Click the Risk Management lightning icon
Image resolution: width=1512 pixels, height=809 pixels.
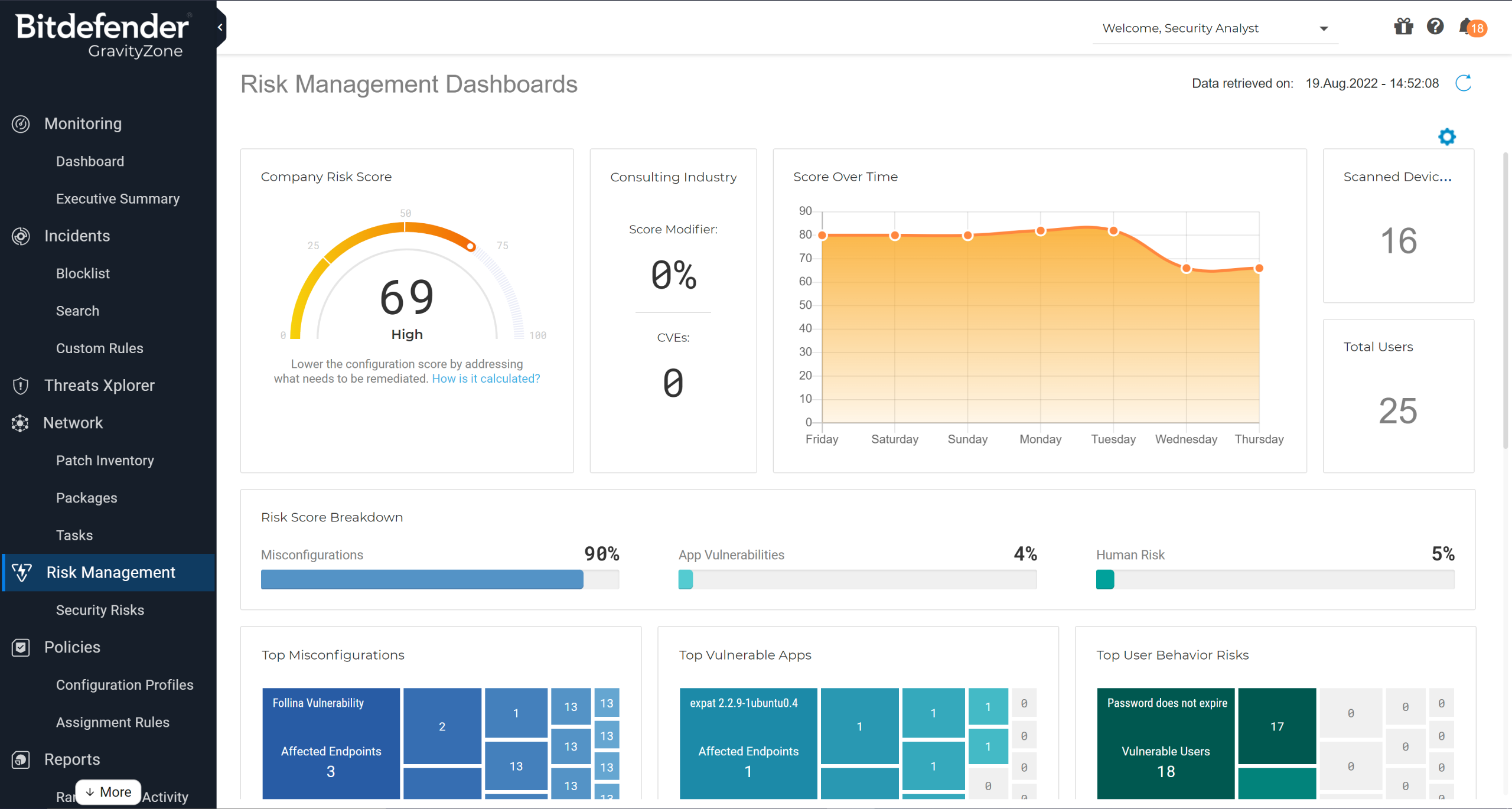(x=22, y=572)
